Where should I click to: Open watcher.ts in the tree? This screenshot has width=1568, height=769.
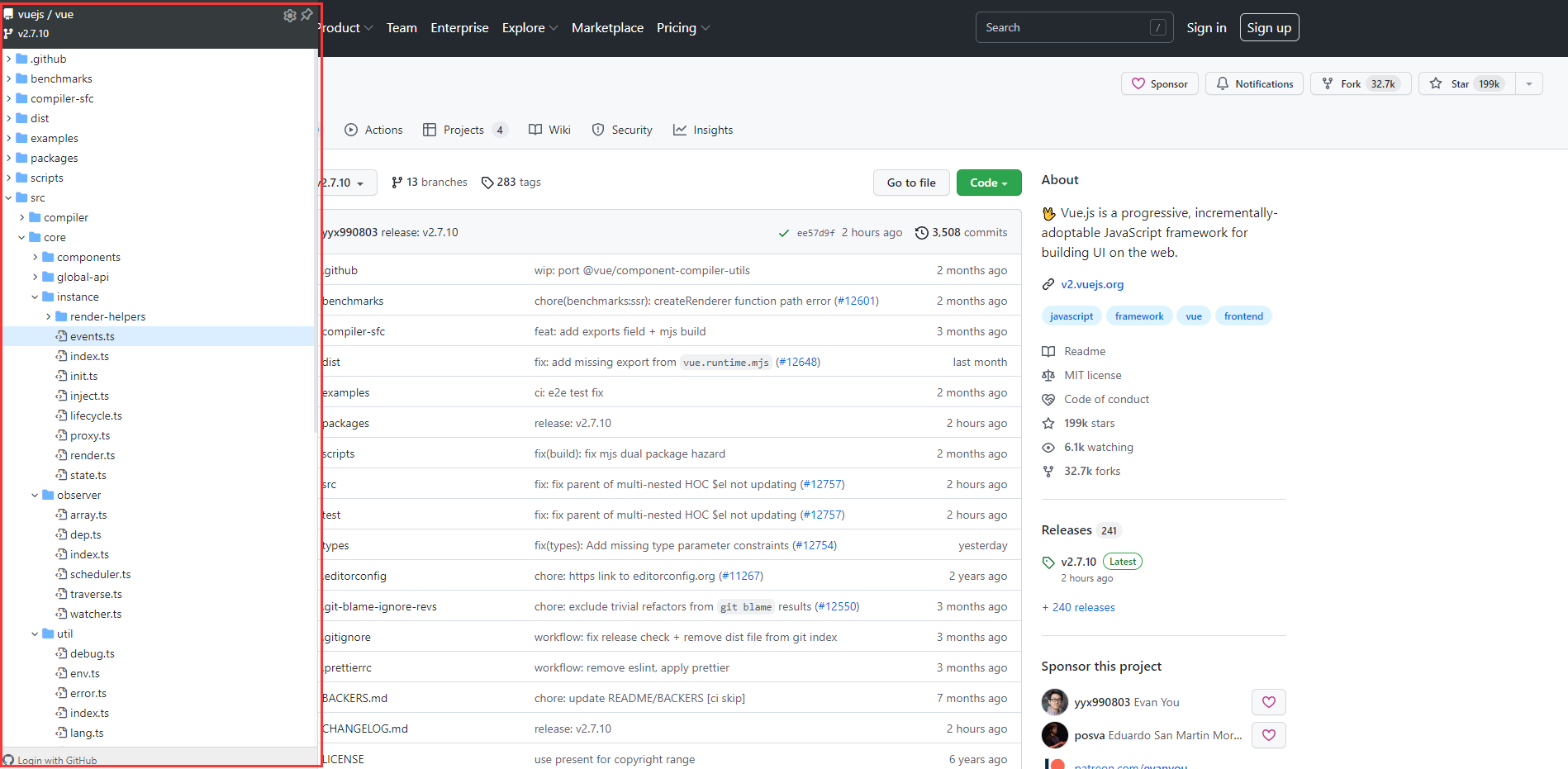[96, 614]
